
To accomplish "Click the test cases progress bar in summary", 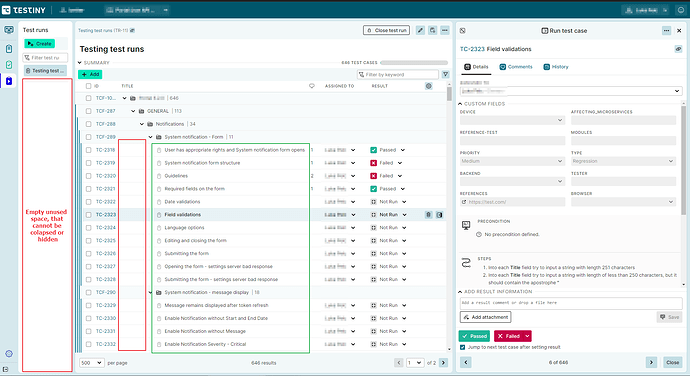I will 414,63.
